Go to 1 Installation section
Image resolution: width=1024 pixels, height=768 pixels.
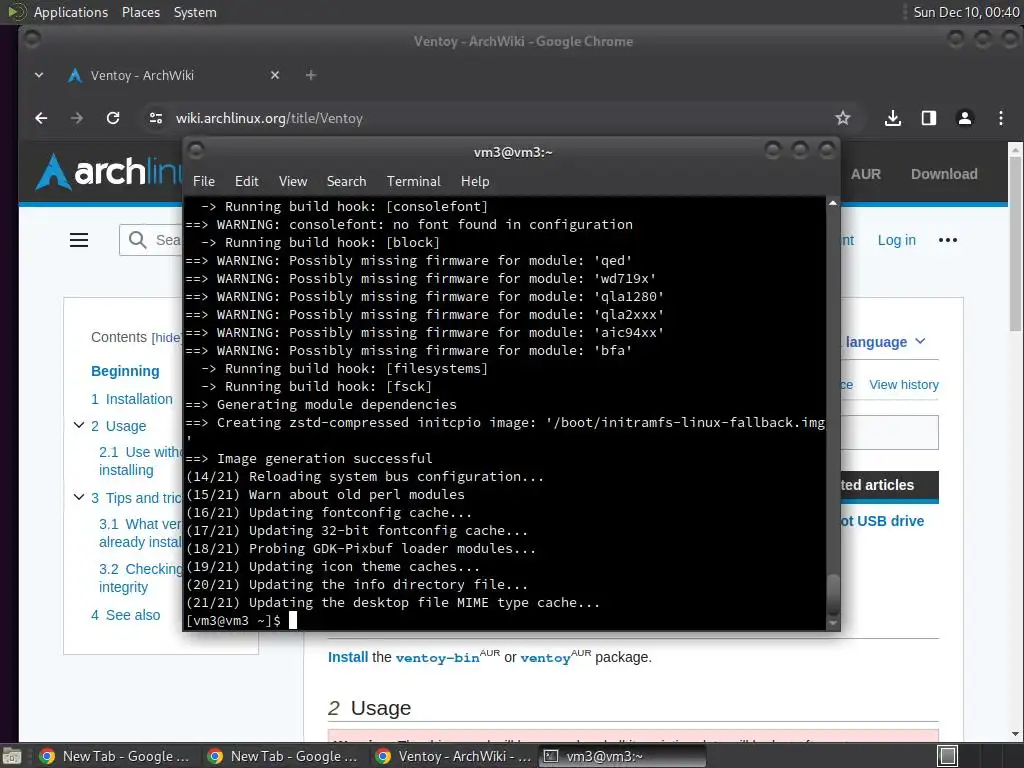pyautogui.click(x=132, y=399)
